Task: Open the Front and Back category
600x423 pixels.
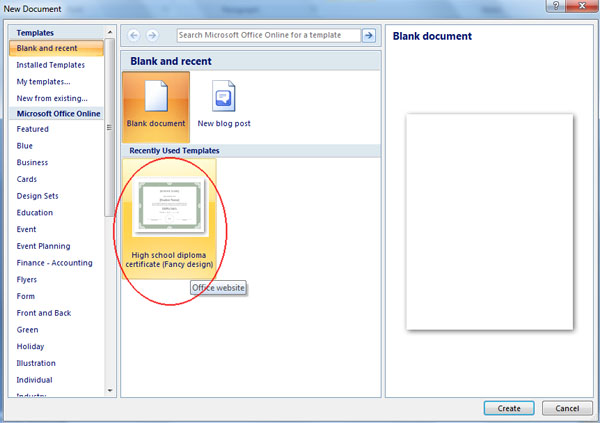Action: point(44,313)
